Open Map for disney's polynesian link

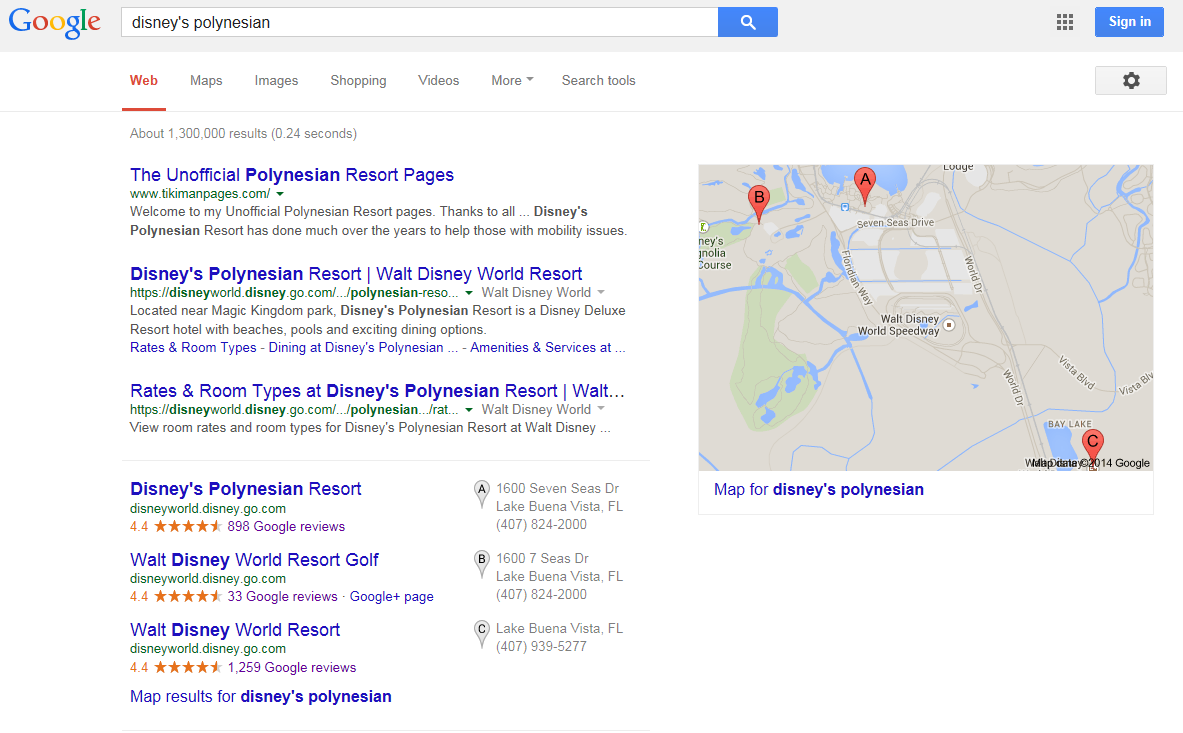[x=819, y=489]
